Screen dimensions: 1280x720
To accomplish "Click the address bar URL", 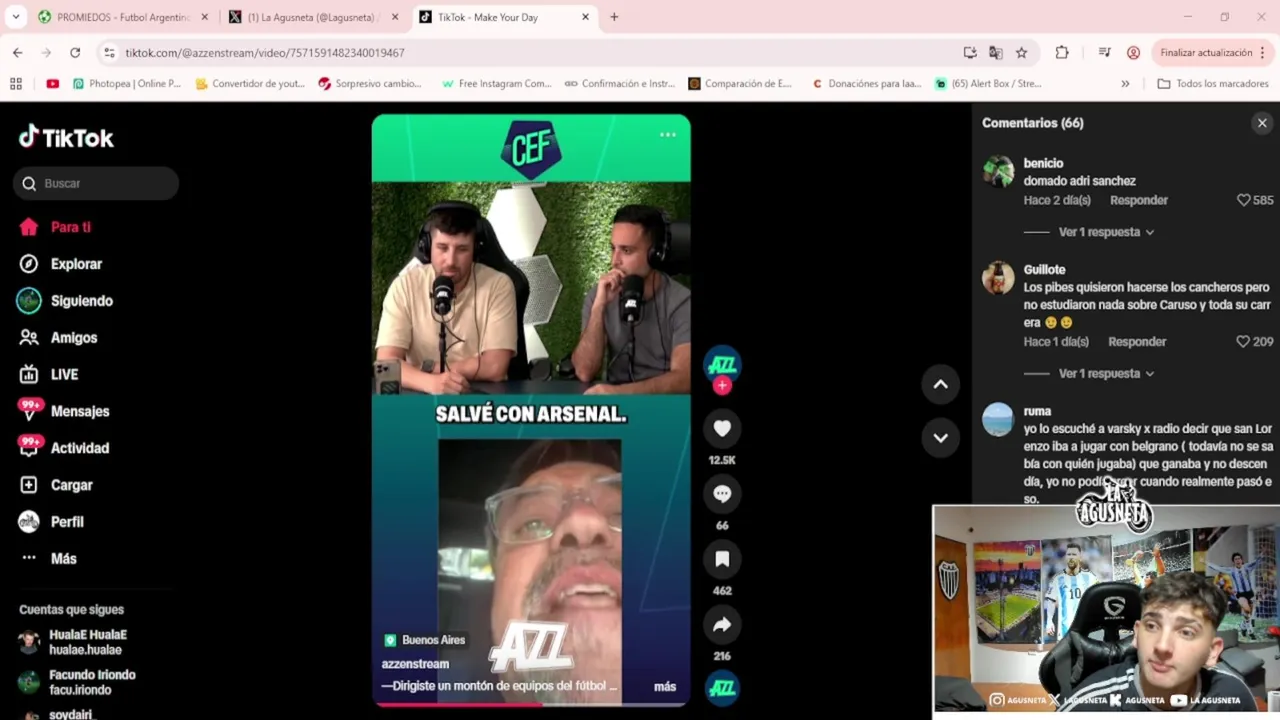I will [x=265, y=52].
